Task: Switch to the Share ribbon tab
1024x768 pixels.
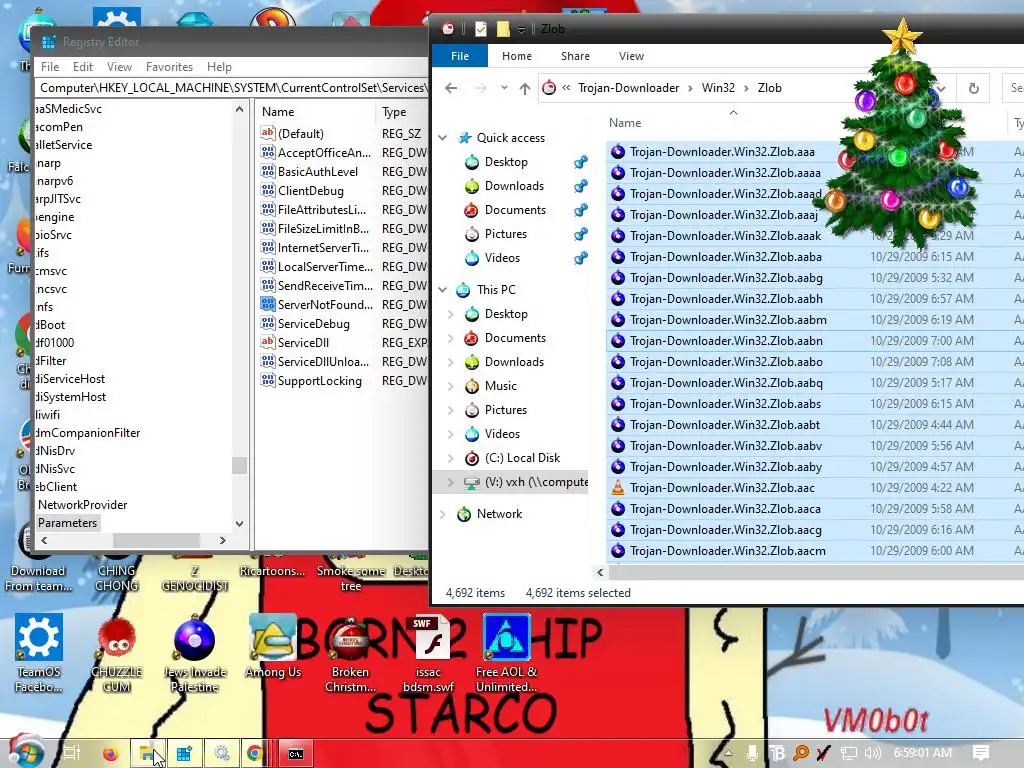Action: 575,56
